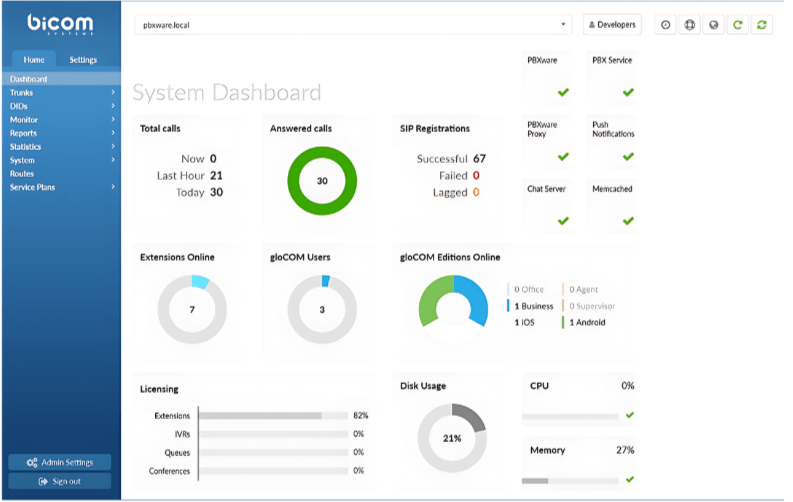Click the Extensions licensing progress bar
Screen dimensions: 793x502
pyautogui.click(x=272, y=415)
